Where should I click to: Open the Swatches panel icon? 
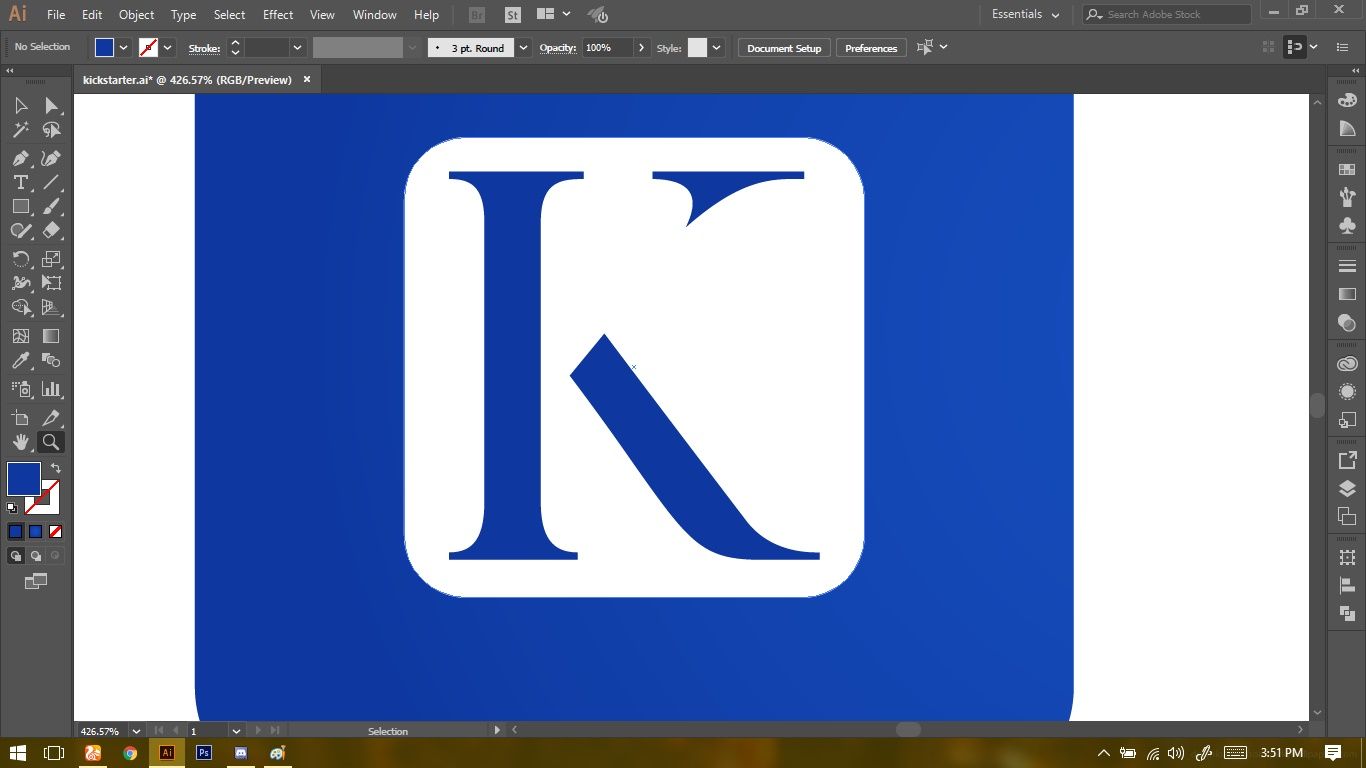coord(1347,170)
